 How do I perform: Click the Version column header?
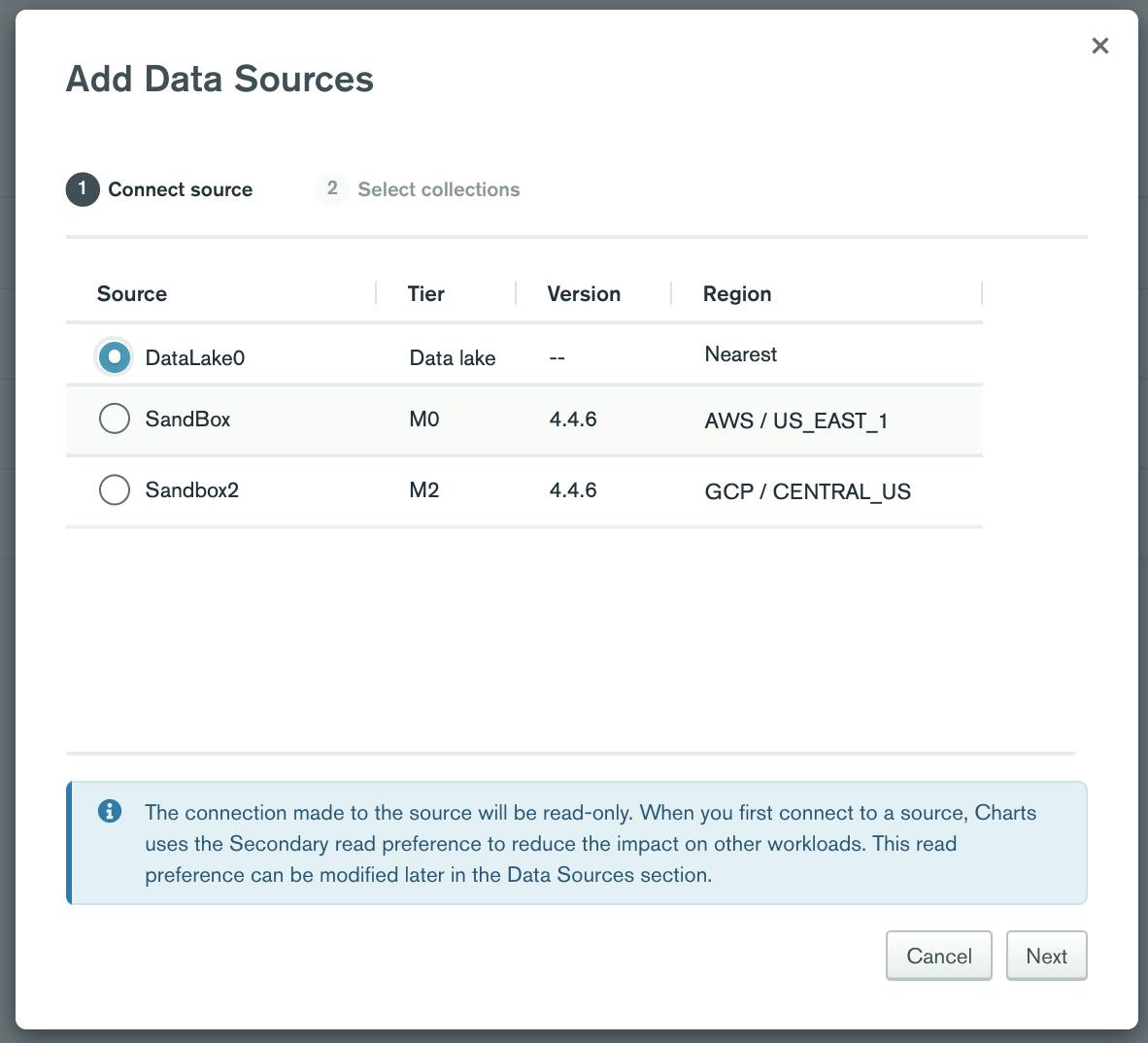pos(584,294)
